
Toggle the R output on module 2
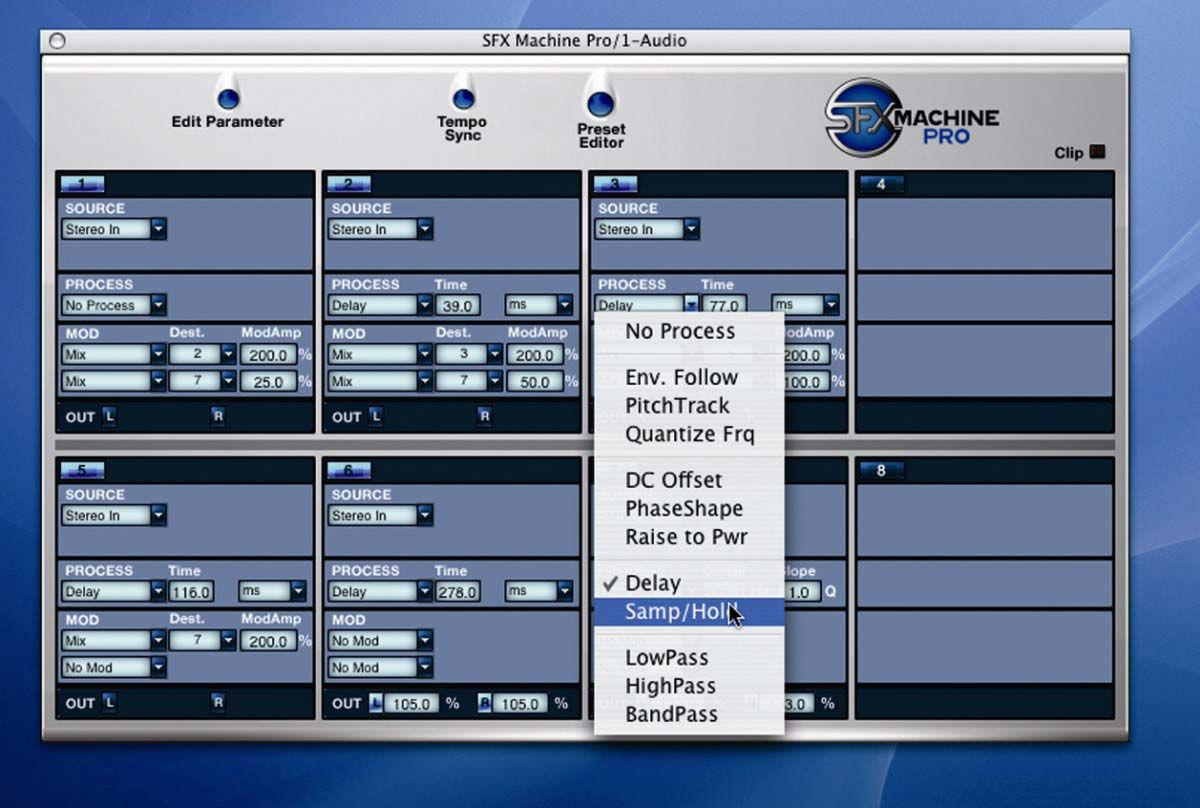click(483, 417)
